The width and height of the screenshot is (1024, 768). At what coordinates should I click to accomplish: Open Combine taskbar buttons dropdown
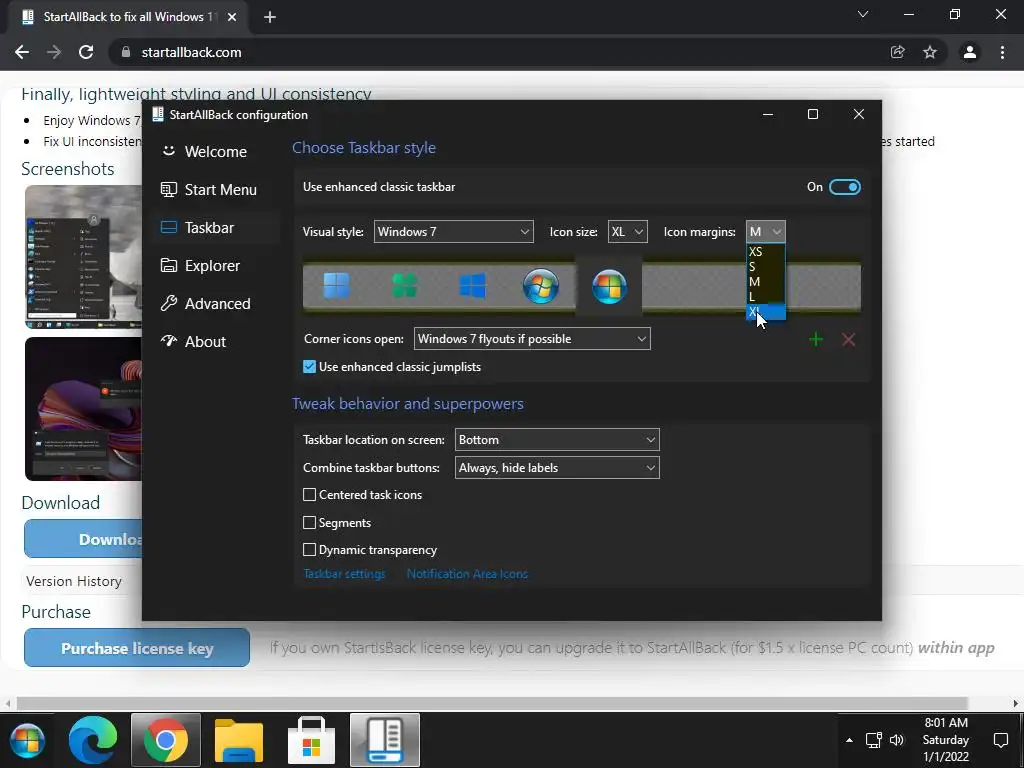point(557,468)
